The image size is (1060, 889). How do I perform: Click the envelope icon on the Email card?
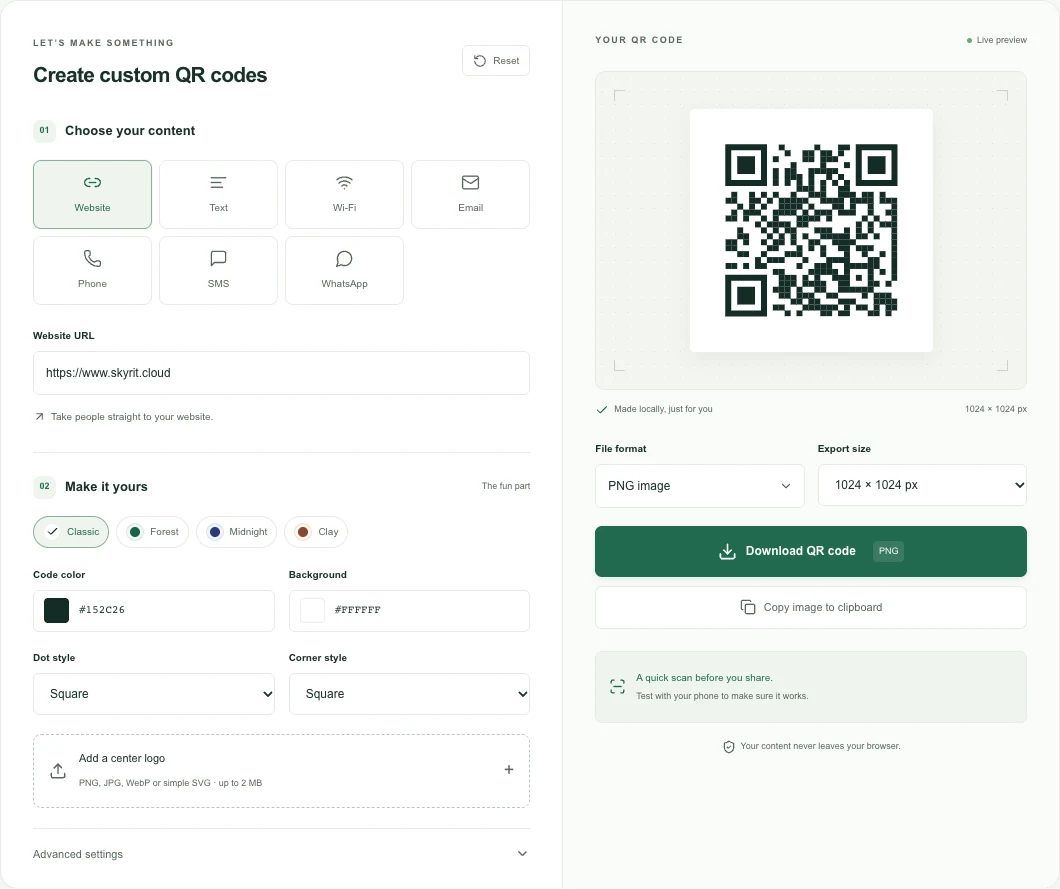click(x=471, y=183)
